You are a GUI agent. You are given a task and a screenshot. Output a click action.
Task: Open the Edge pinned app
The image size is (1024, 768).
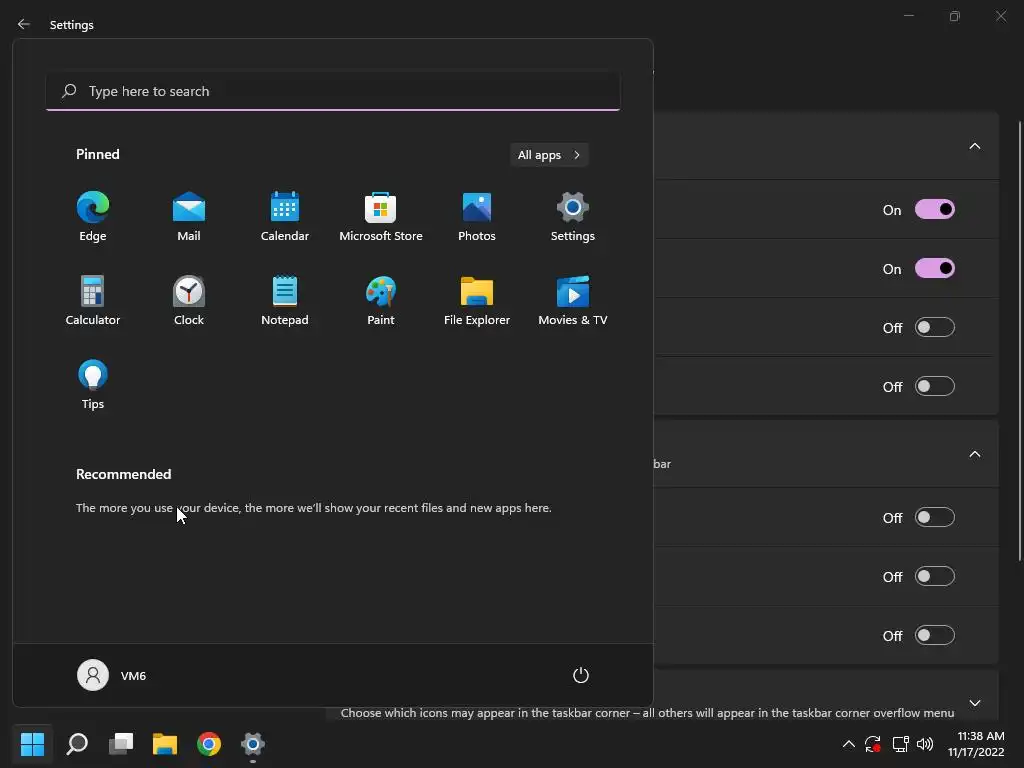[x=93, y=217]
